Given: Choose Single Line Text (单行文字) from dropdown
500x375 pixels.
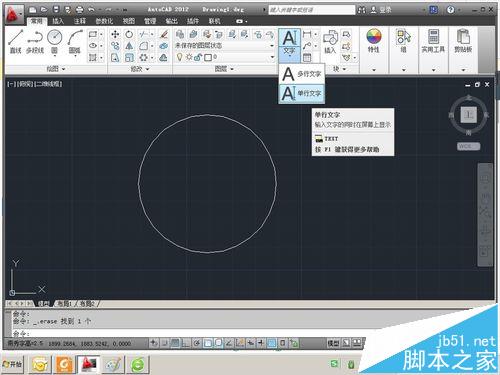Looking at the screenshot, I should 301,93.
